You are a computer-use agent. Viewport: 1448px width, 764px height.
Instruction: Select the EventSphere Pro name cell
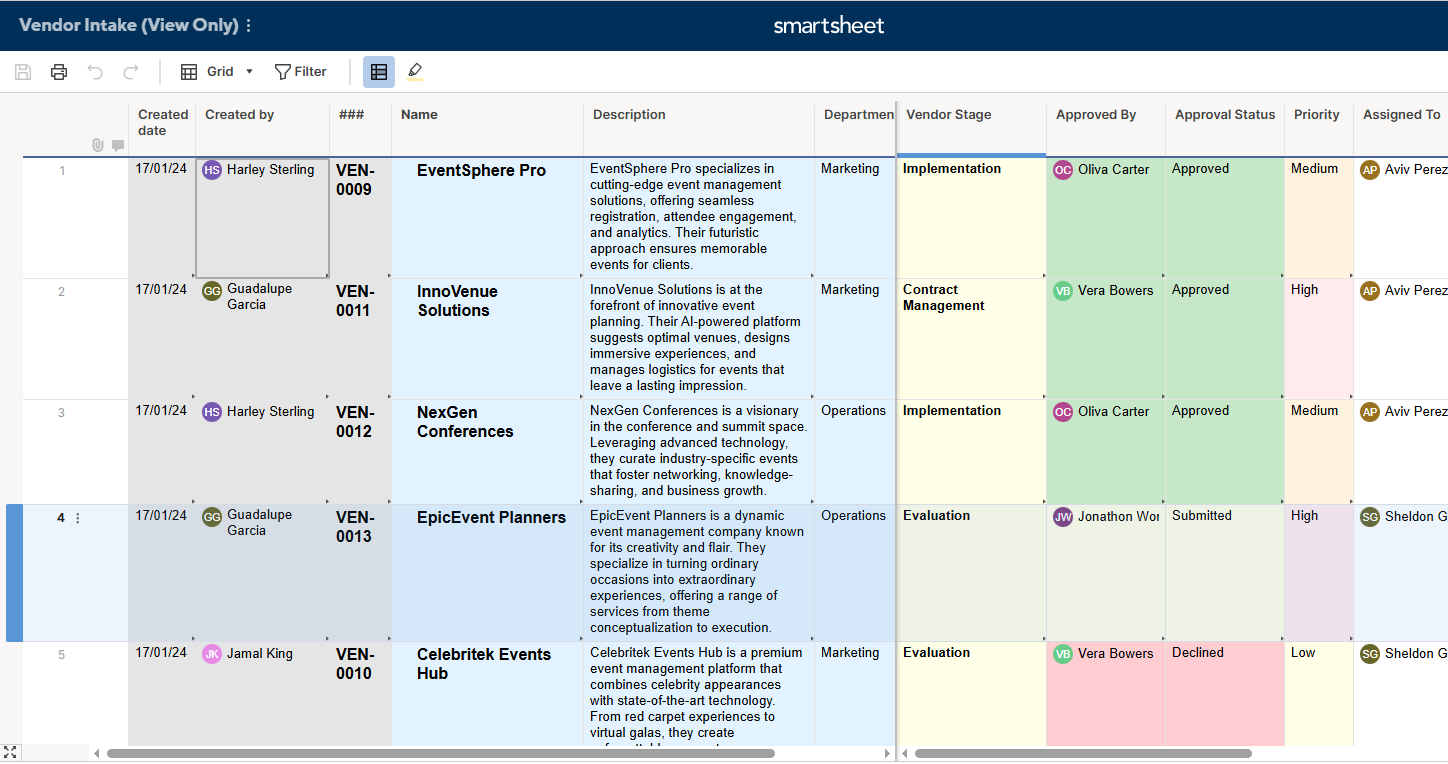point(487,218)
